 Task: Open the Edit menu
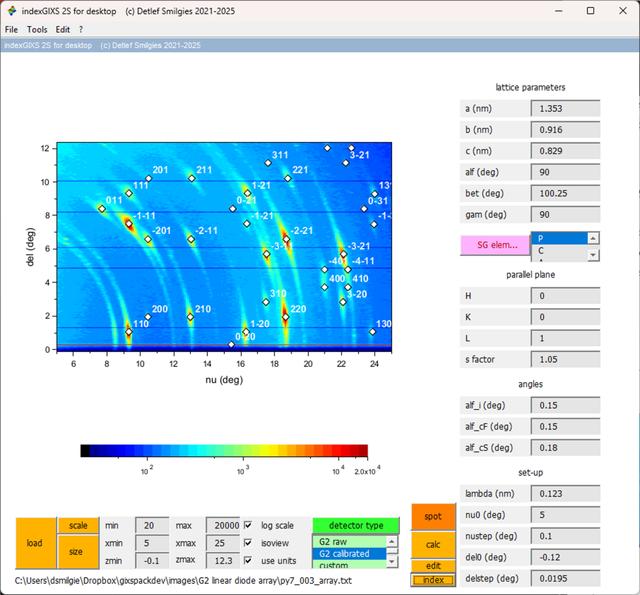coord(63,29)
